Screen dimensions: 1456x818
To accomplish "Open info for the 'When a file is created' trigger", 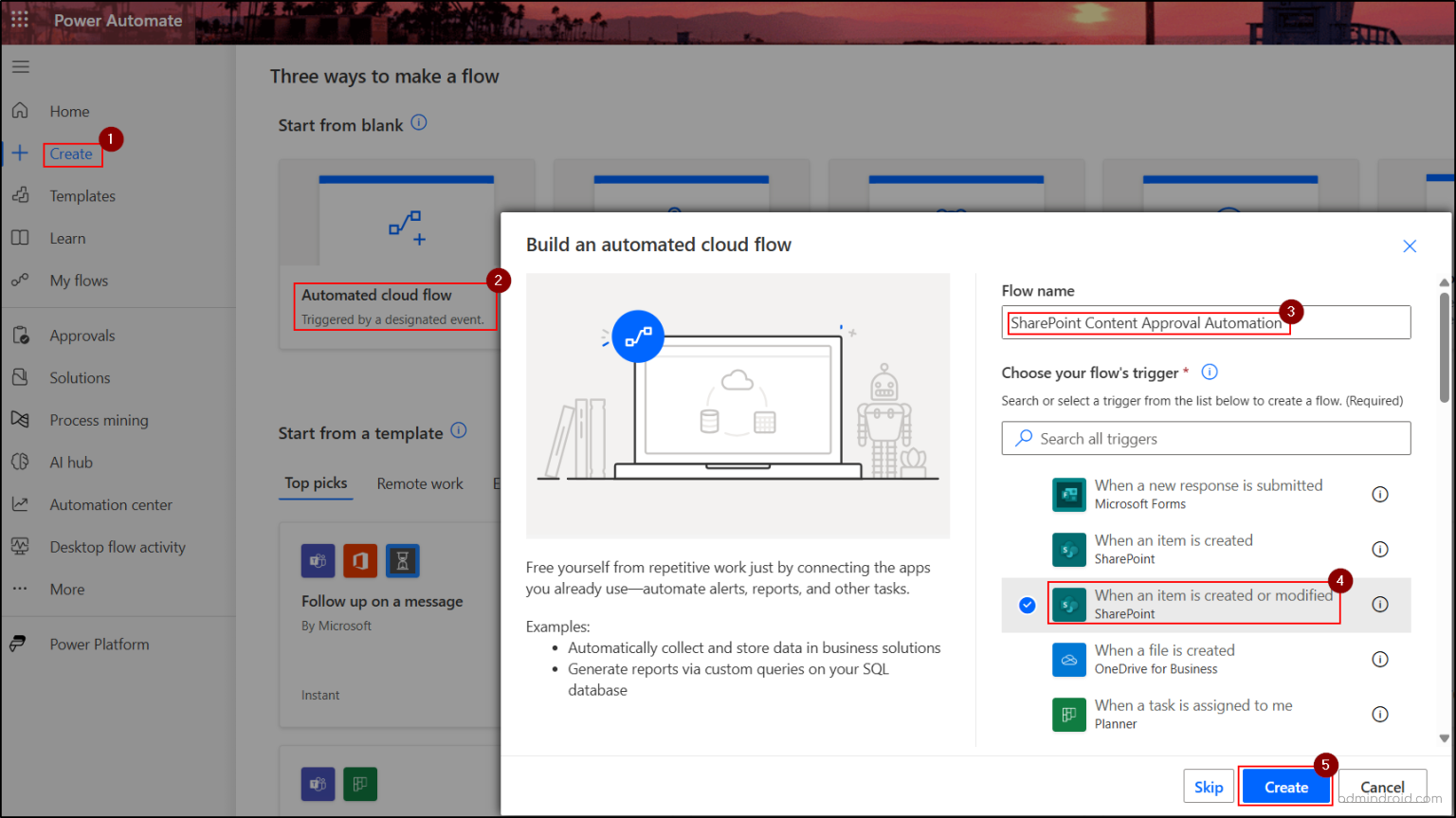I will [1380, 659].
